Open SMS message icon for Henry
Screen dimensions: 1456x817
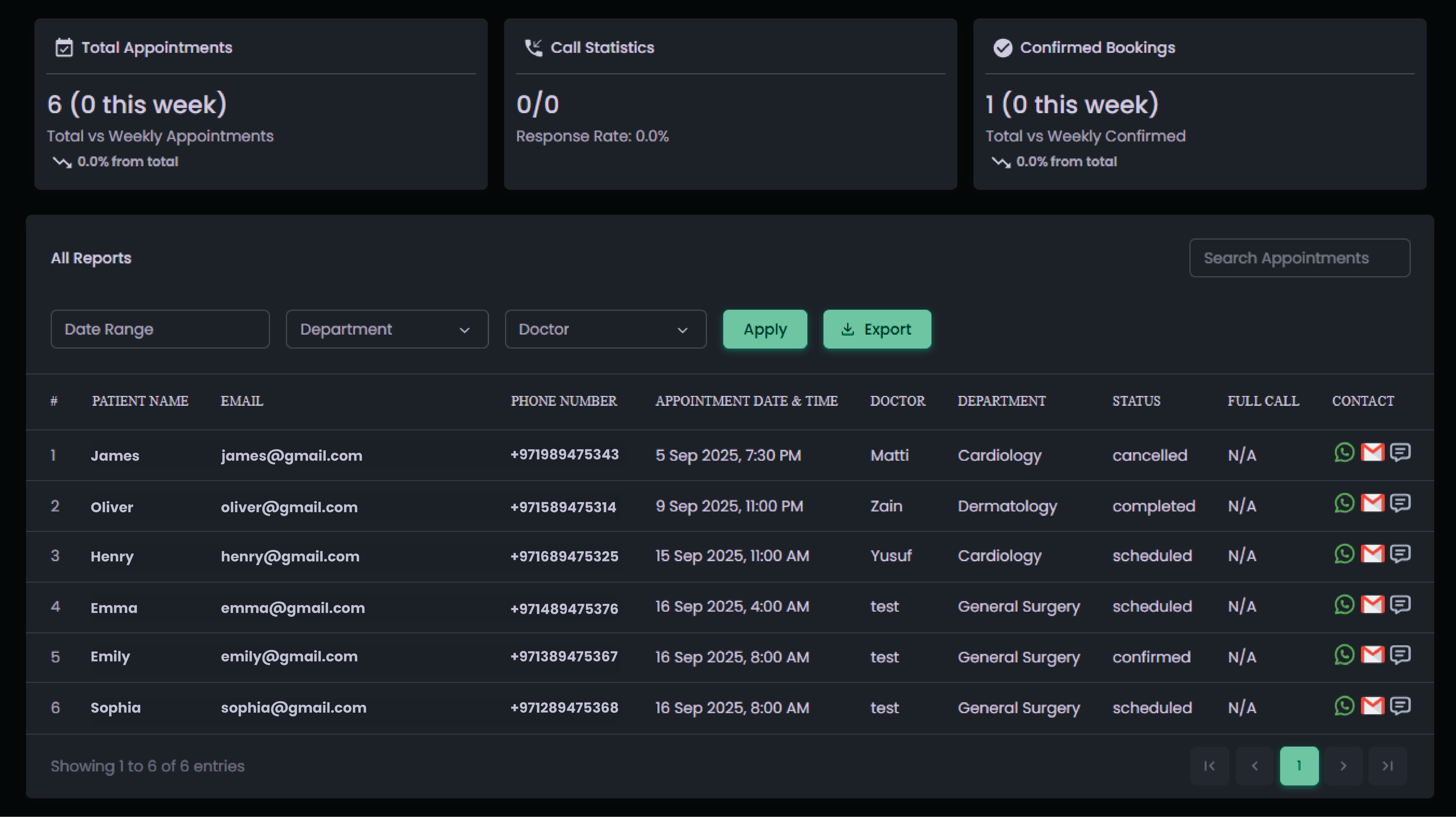pyautogui.click(x=1400, y=554)
